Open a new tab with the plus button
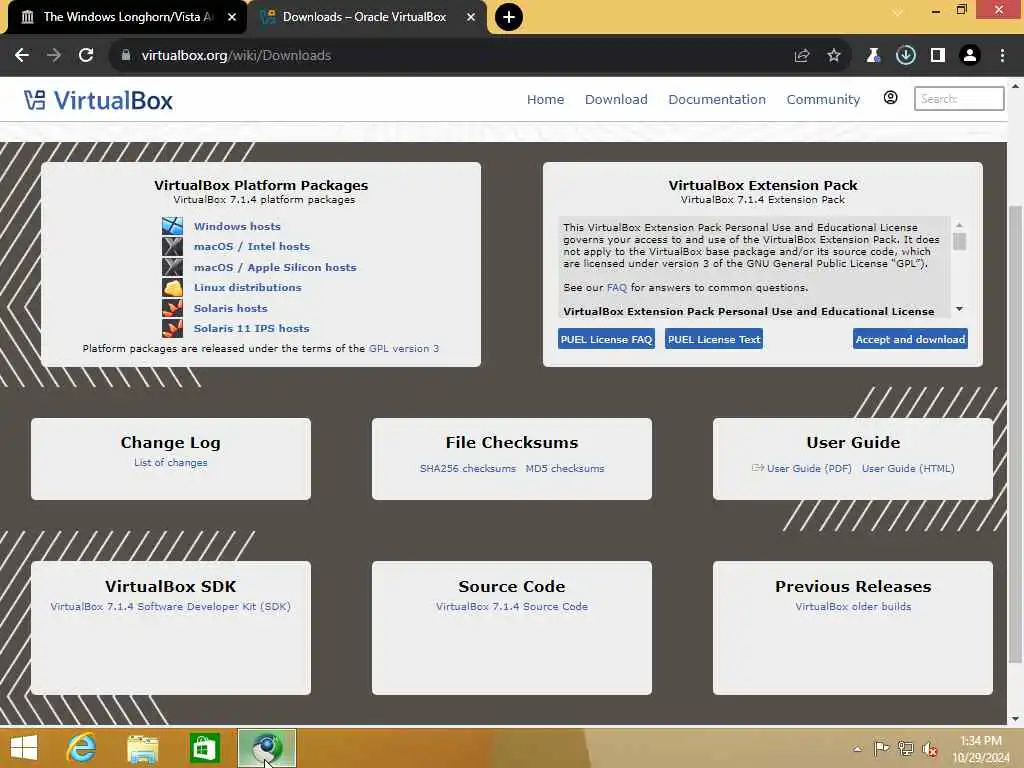This screenshot has height=768, width=1024. tap(509, 17)
